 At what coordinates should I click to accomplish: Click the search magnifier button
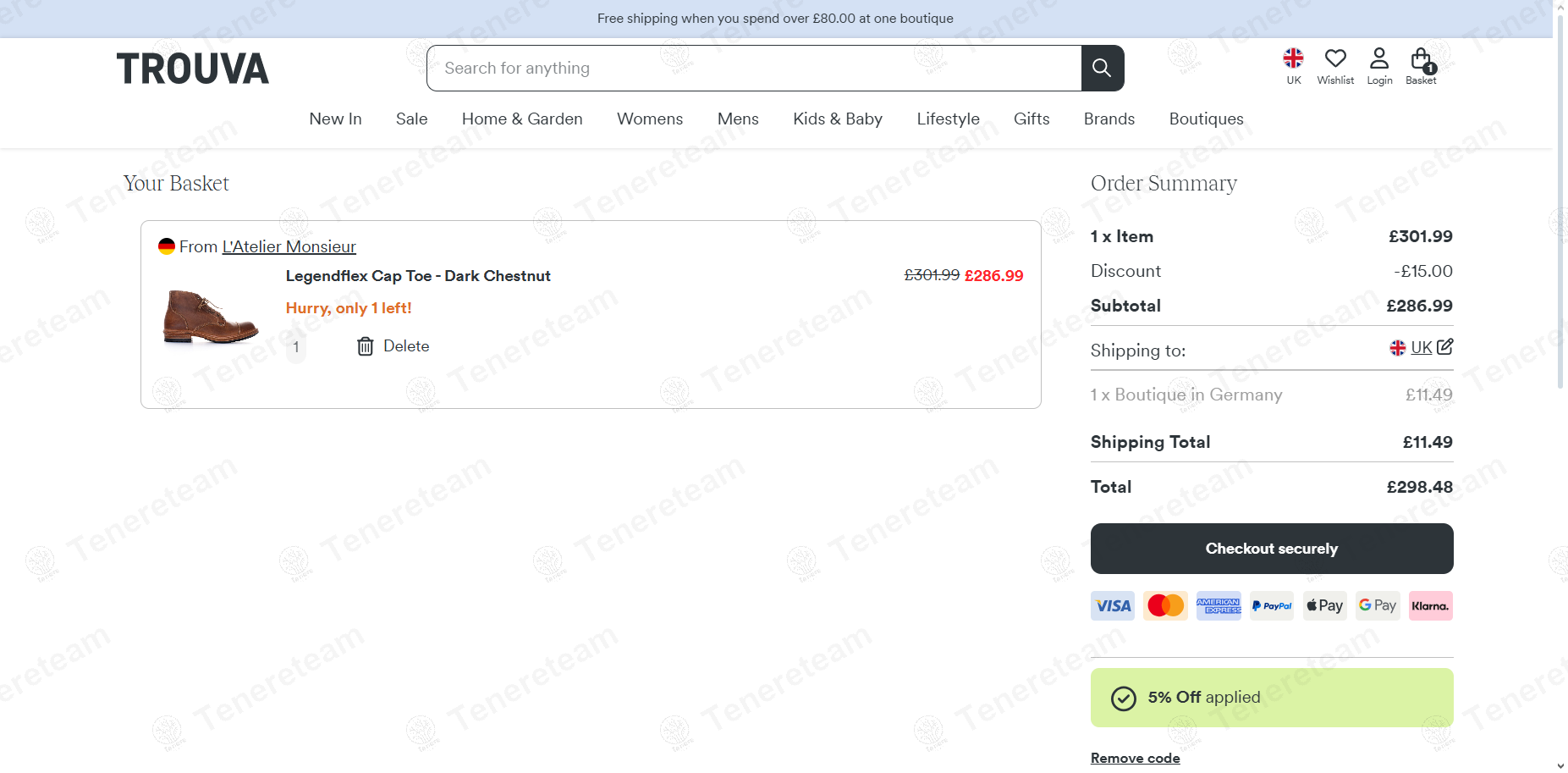click(x=1102, y=68)
